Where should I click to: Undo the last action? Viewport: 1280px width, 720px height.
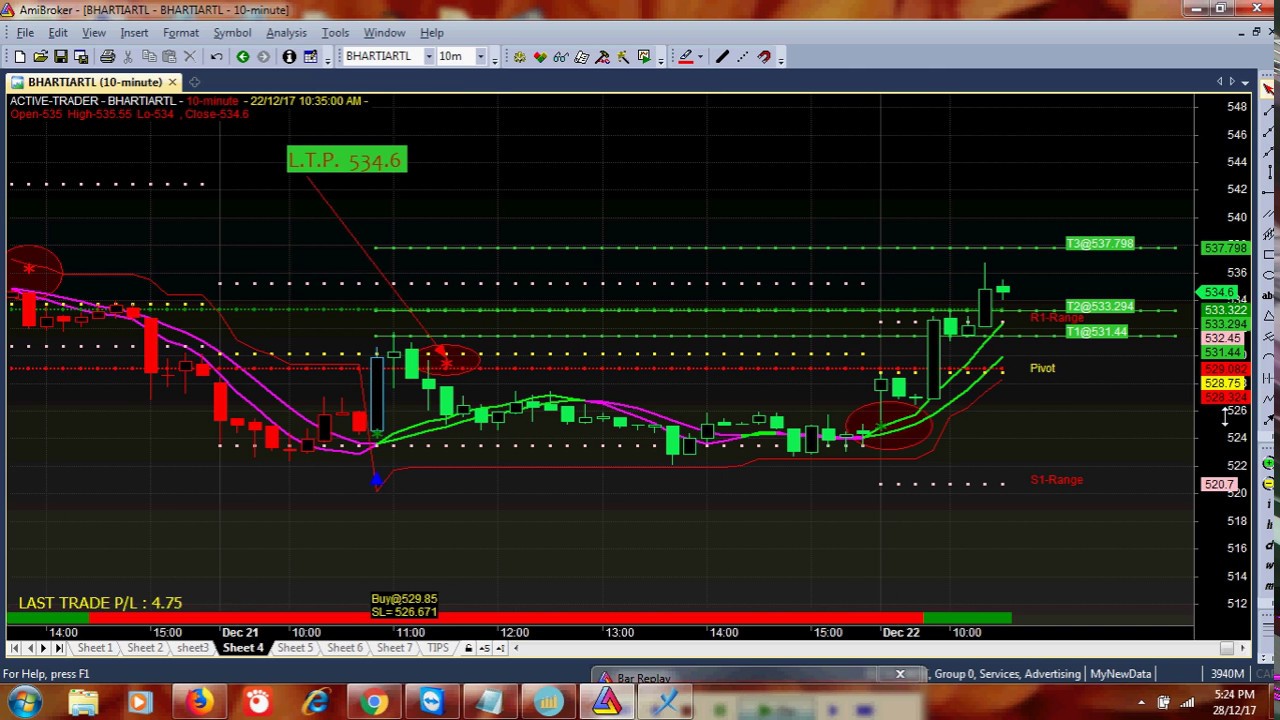pos(216,57)
